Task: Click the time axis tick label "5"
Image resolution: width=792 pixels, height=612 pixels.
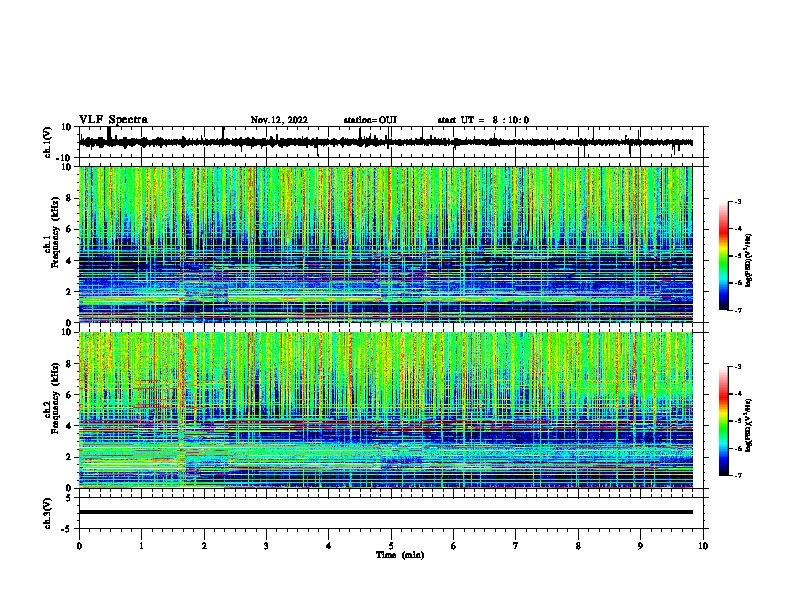Action: 391,546
